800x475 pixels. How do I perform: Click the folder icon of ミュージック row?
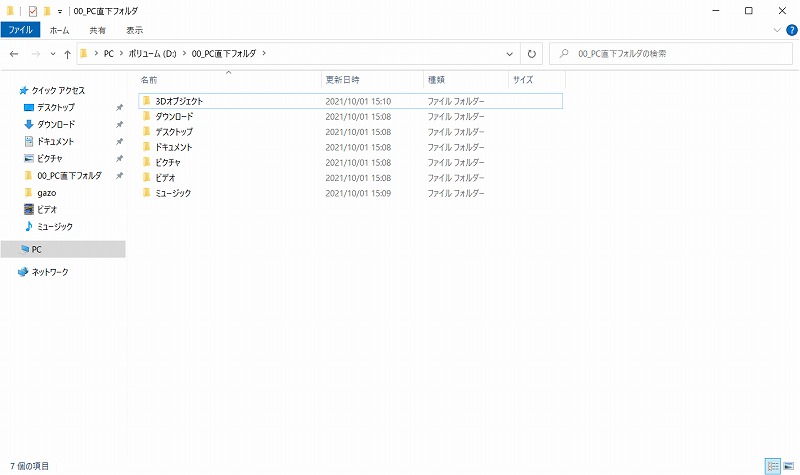147,193
